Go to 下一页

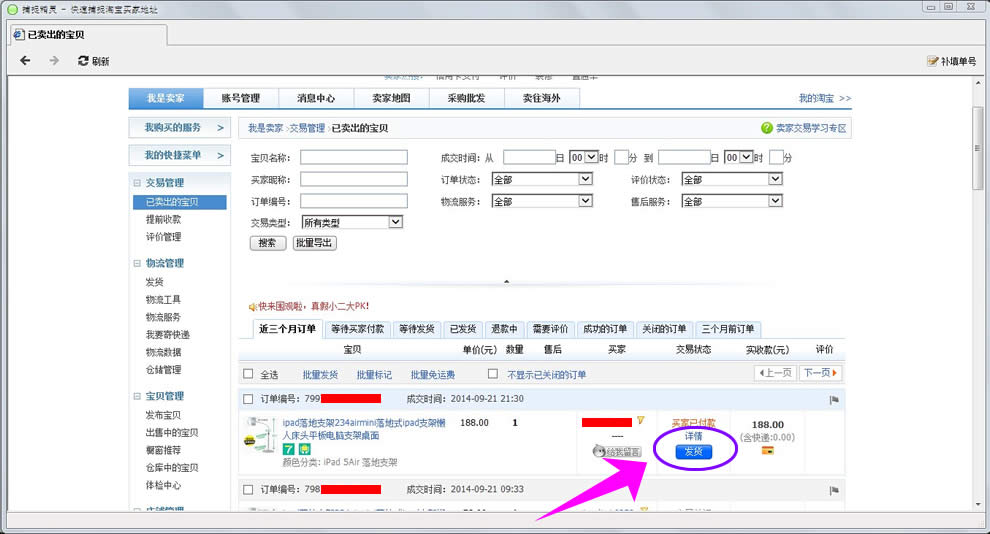(820, 373)
